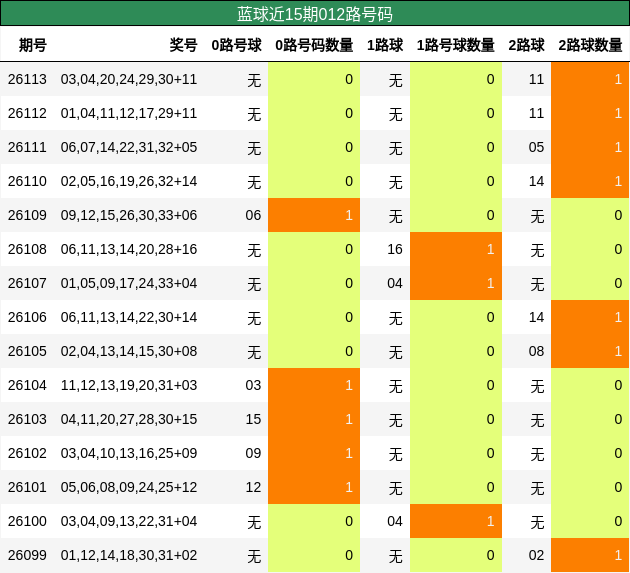Select the 奖号 column header
This screenshot has height=573, width=630.
(183, 45)
